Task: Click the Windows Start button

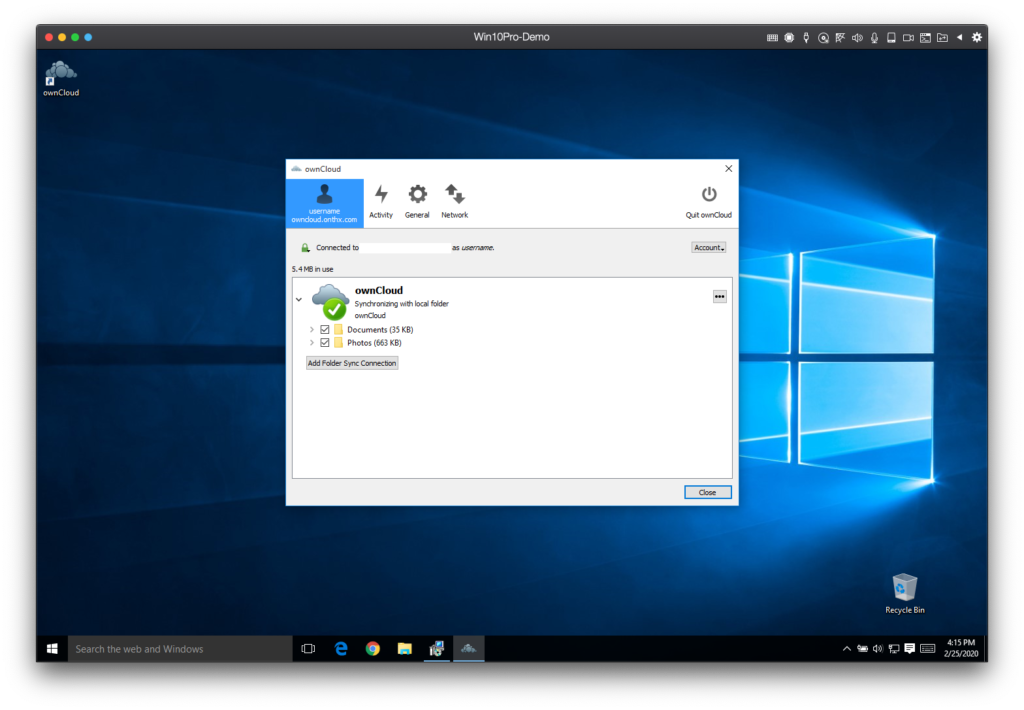Action: [52, 649]
